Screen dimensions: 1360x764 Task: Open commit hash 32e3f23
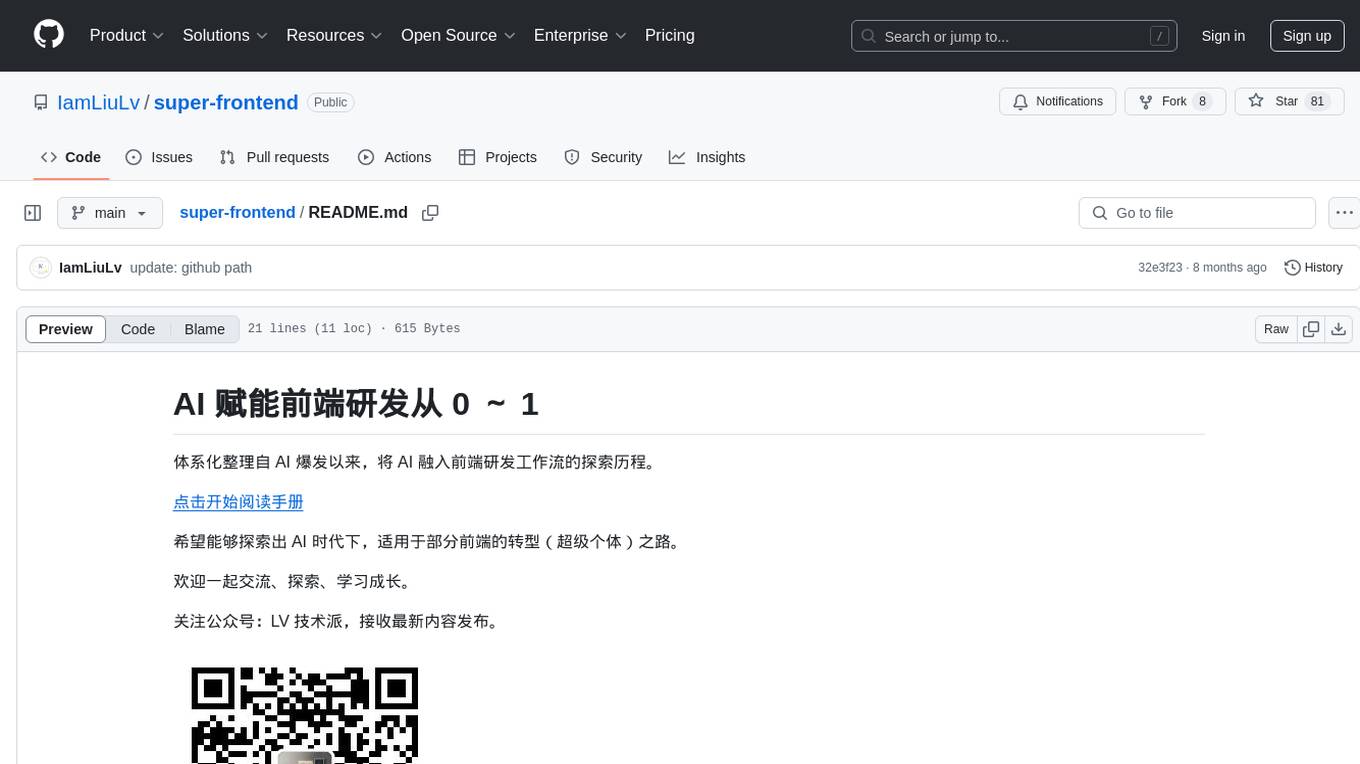[1160, 268]
